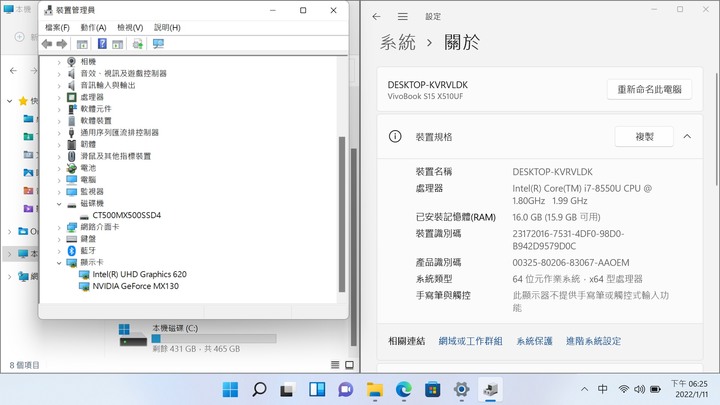Screen dimensions: 720x405
Task: Toggle the 中 input method indicator
Action: 602,389
